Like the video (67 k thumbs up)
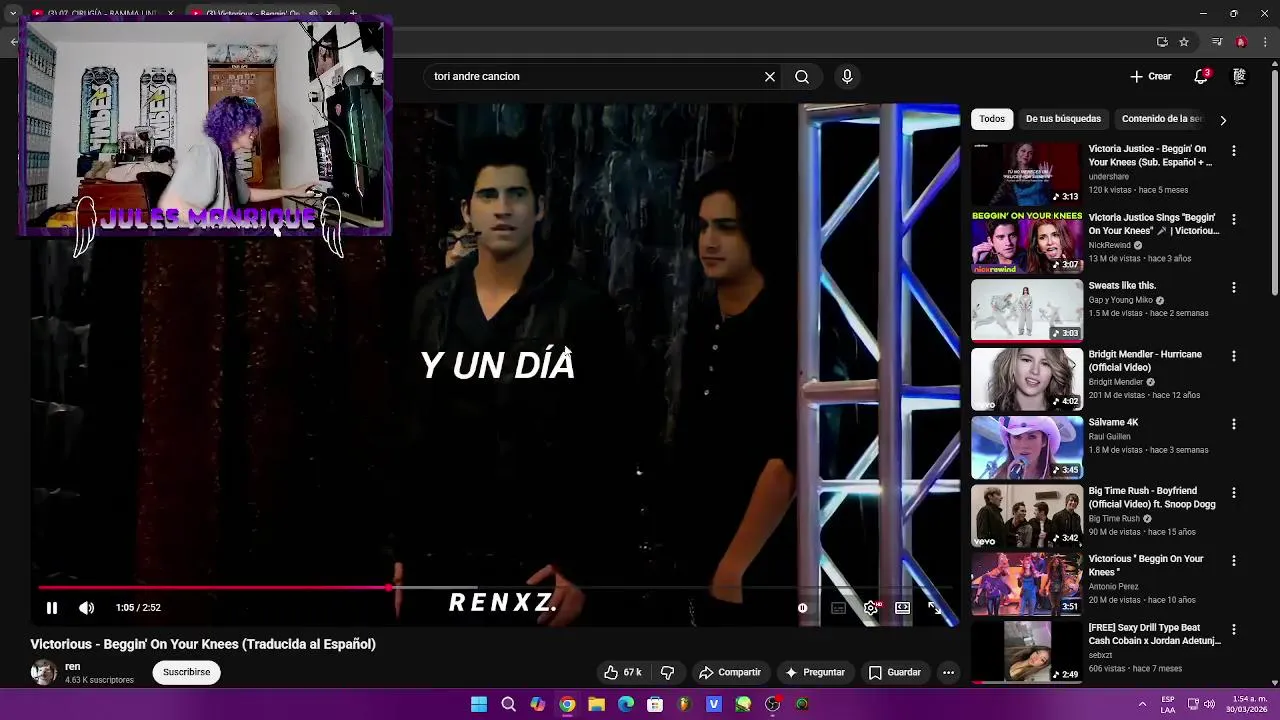1280x720 pixels. 622,673
